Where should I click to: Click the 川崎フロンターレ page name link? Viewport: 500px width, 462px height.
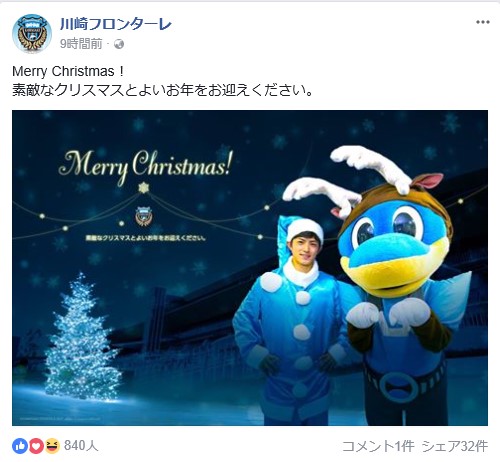click(116, 24)
